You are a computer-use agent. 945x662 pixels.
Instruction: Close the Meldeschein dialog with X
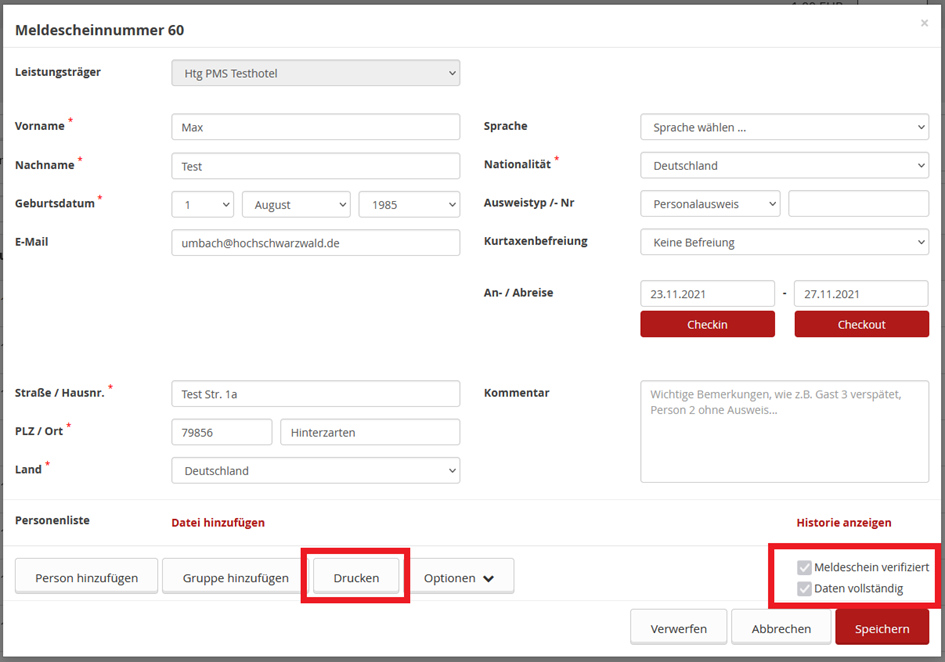[x=923, y=23]
